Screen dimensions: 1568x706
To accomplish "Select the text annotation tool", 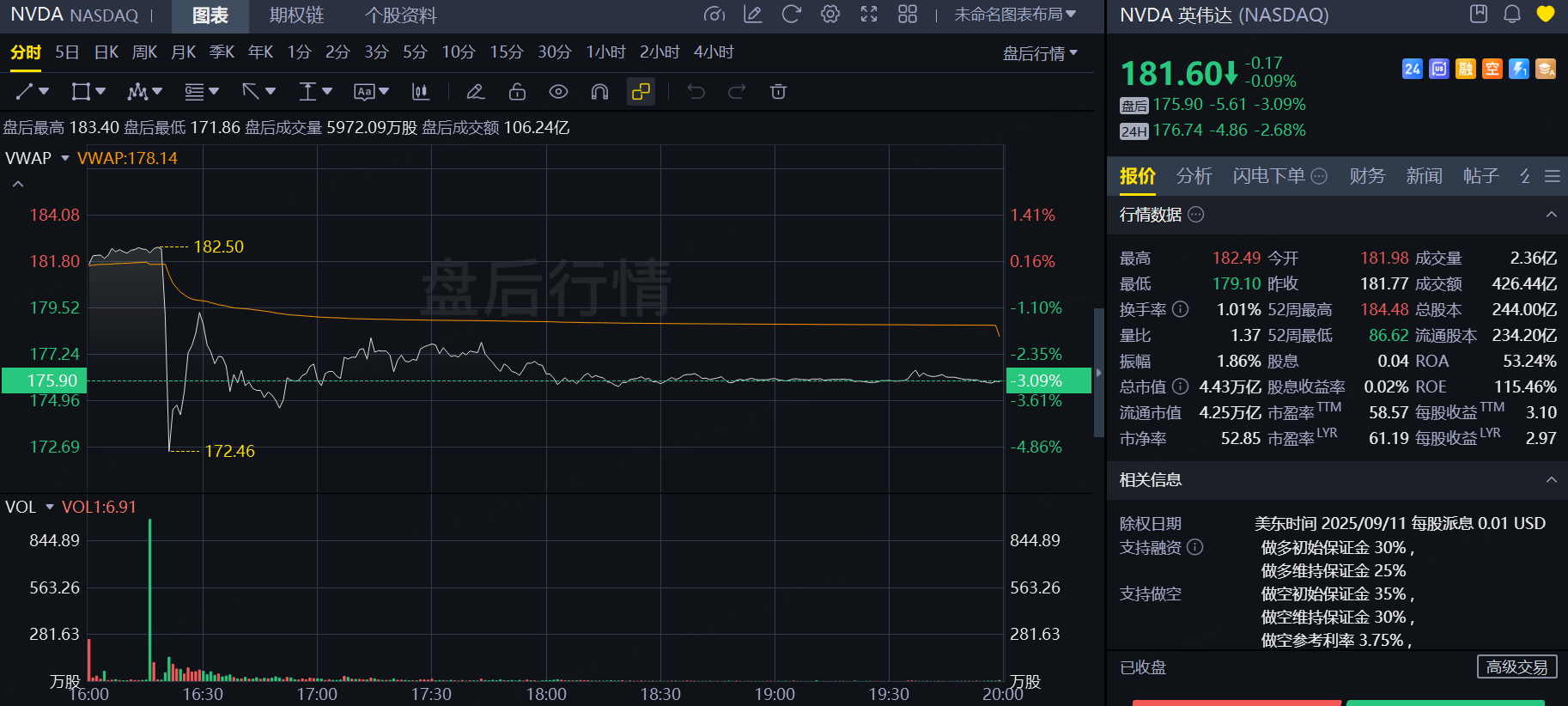I will tap(364, 91).
